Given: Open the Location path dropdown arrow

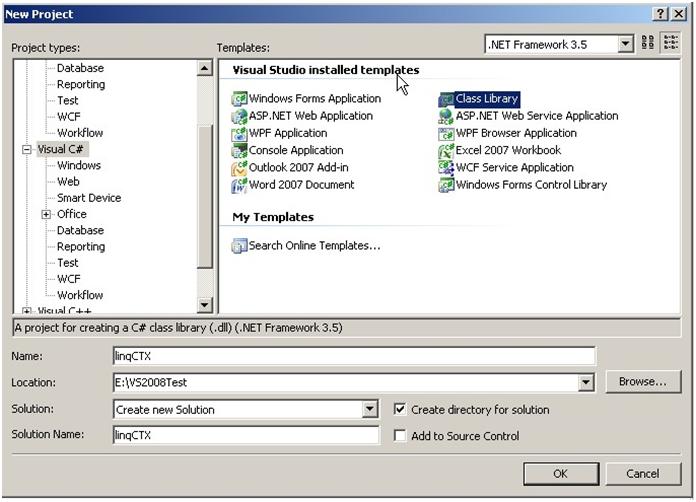Looking at the screenshot, I should coord(586,383).
